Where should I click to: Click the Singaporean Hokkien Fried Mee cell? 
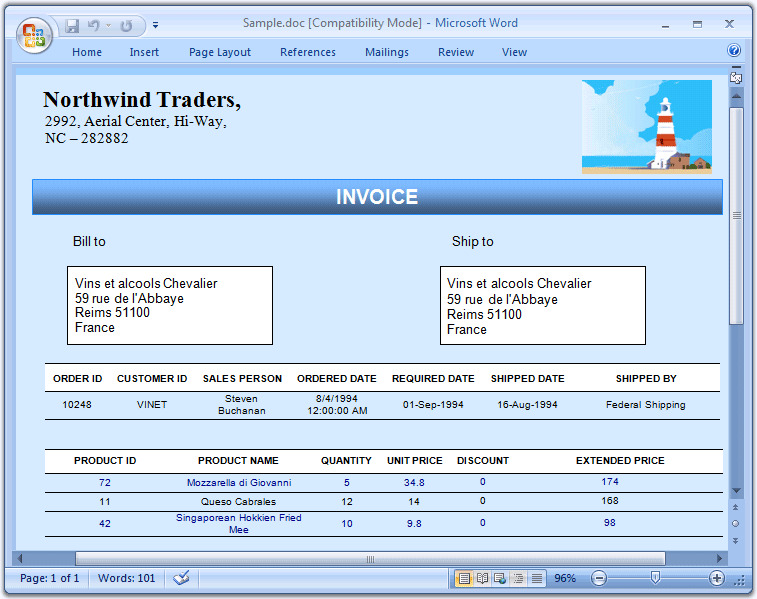[238, 524]
